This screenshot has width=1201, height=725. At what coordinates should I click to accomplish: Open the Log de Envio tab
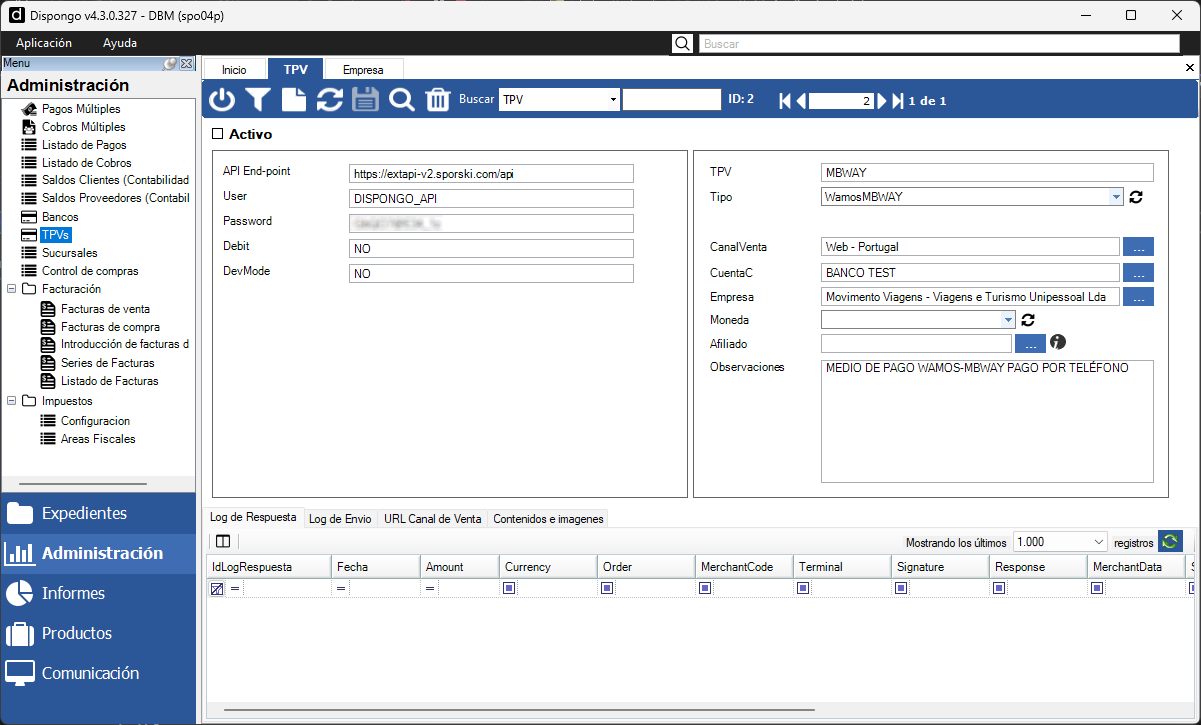340,519
